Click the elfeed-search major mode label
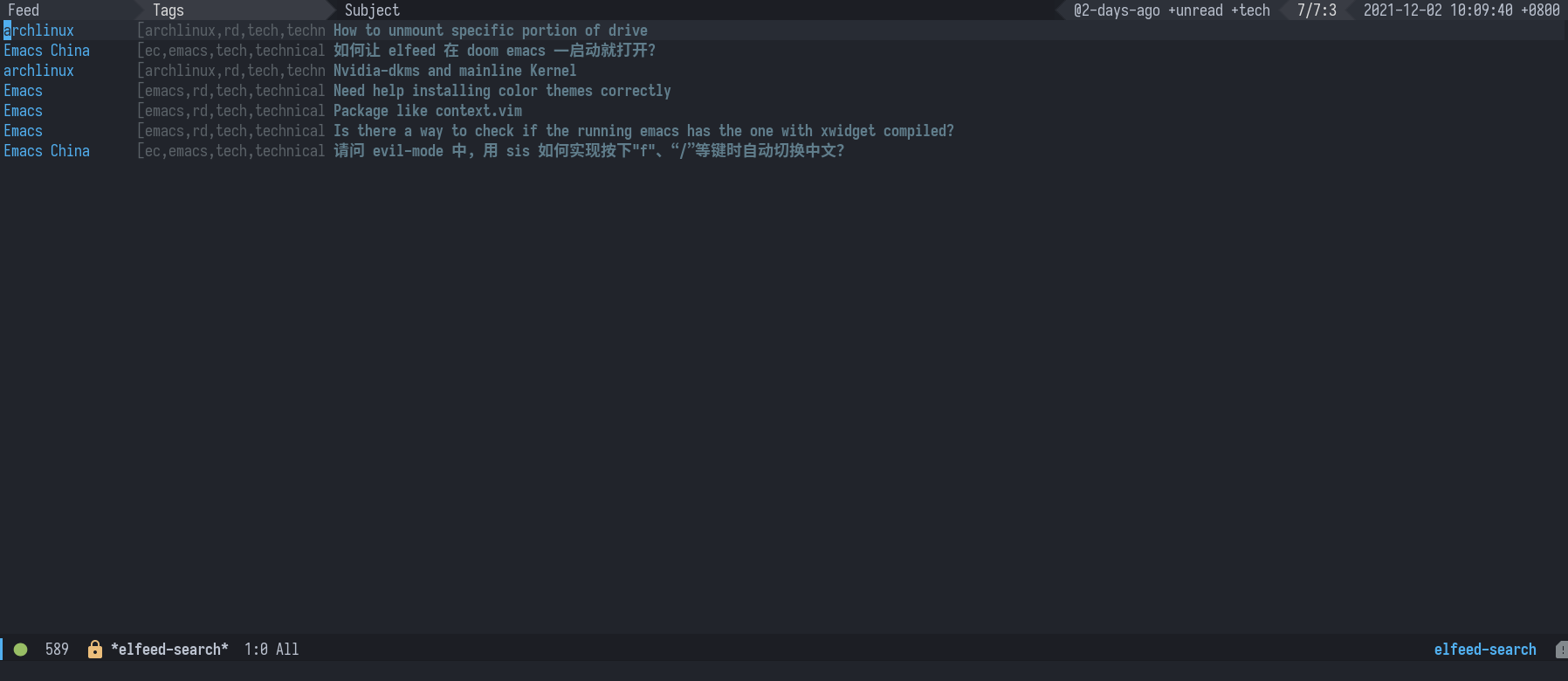 [1484, 649]
